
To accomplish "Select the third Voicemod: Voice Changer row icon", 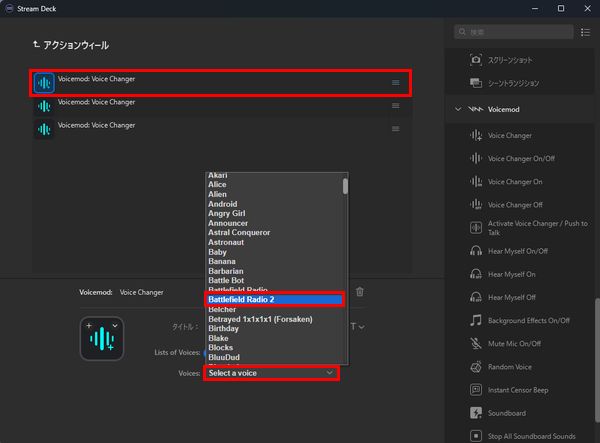I will click(x=44, y=129).
